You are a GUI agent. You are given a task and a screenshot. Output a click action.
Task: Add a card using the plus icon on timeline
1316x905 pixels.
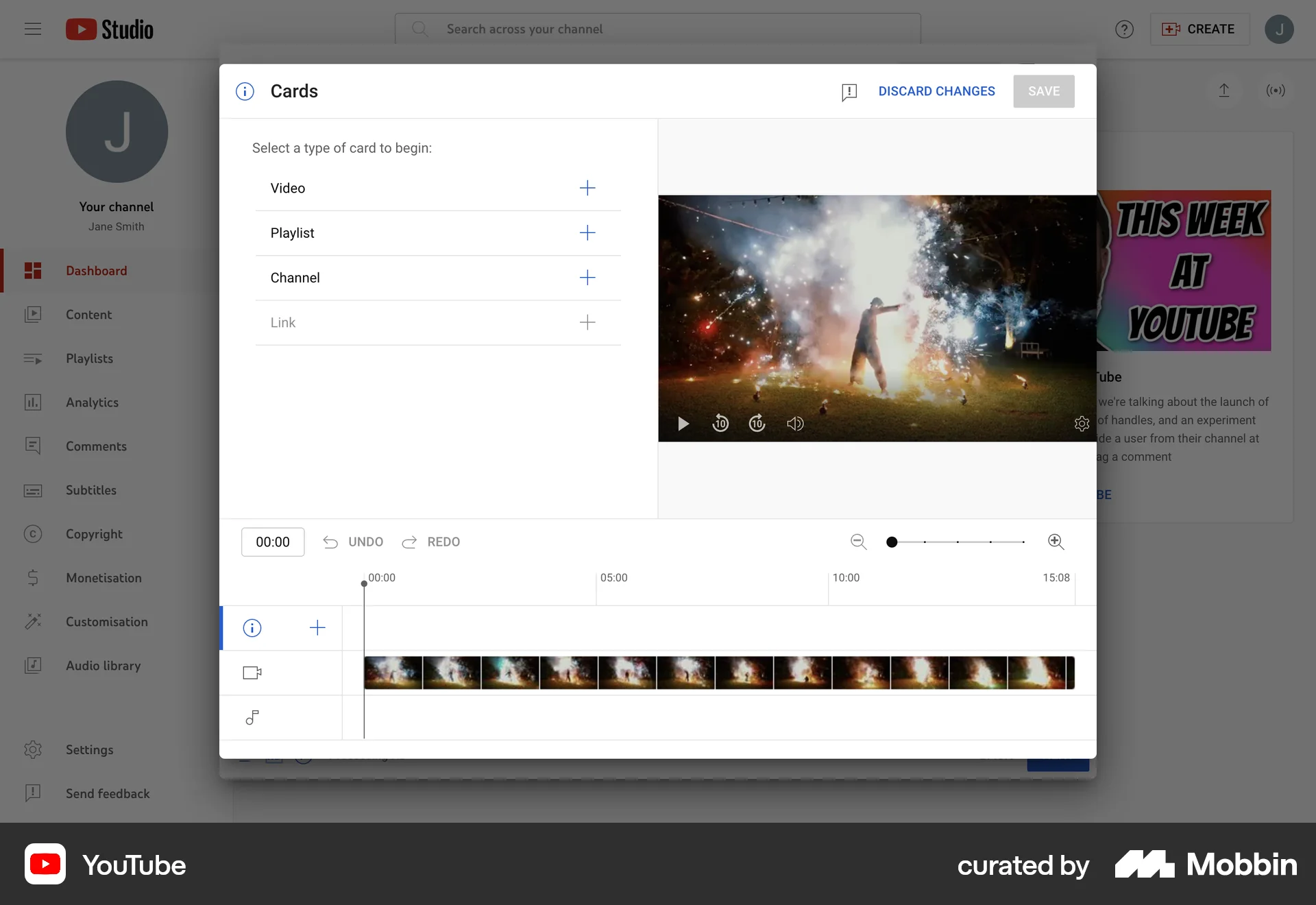point(317,627)
